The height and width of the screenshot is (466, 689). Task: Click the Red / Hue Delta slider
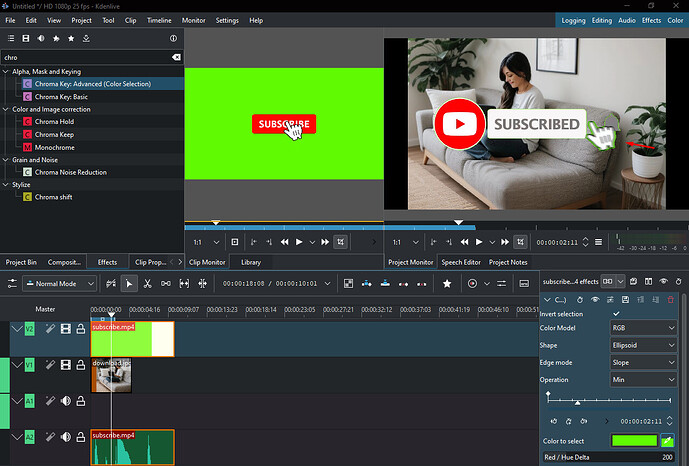[x=609, y=457]
